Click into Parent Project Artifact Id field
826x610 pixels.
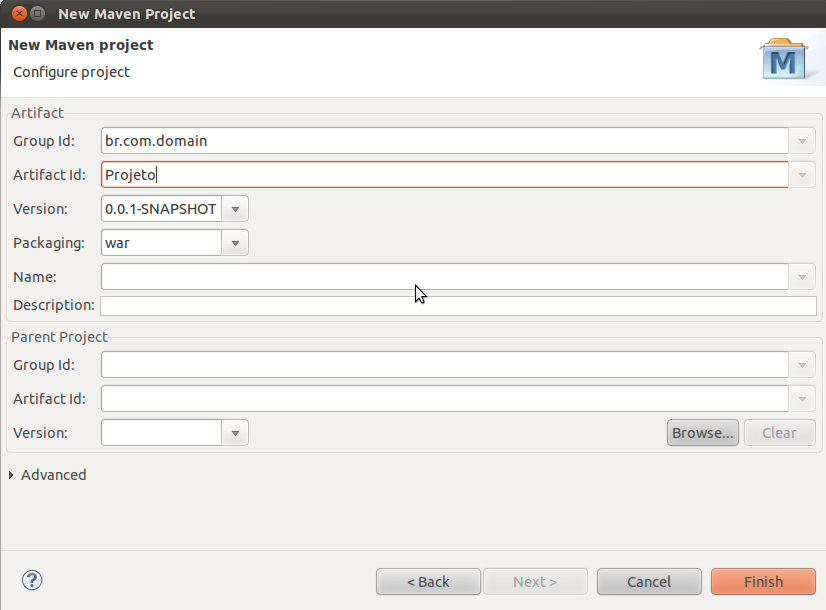[x=445, y=399]
